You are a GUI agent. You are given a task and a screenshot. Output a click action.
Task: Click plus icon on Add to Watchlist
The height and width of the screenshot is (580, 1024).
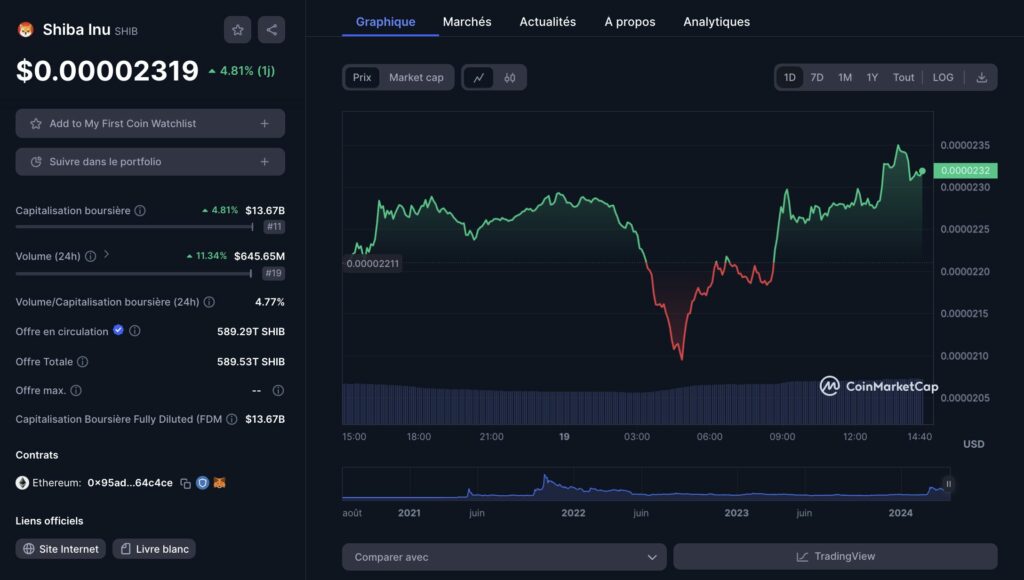point(264,123)
